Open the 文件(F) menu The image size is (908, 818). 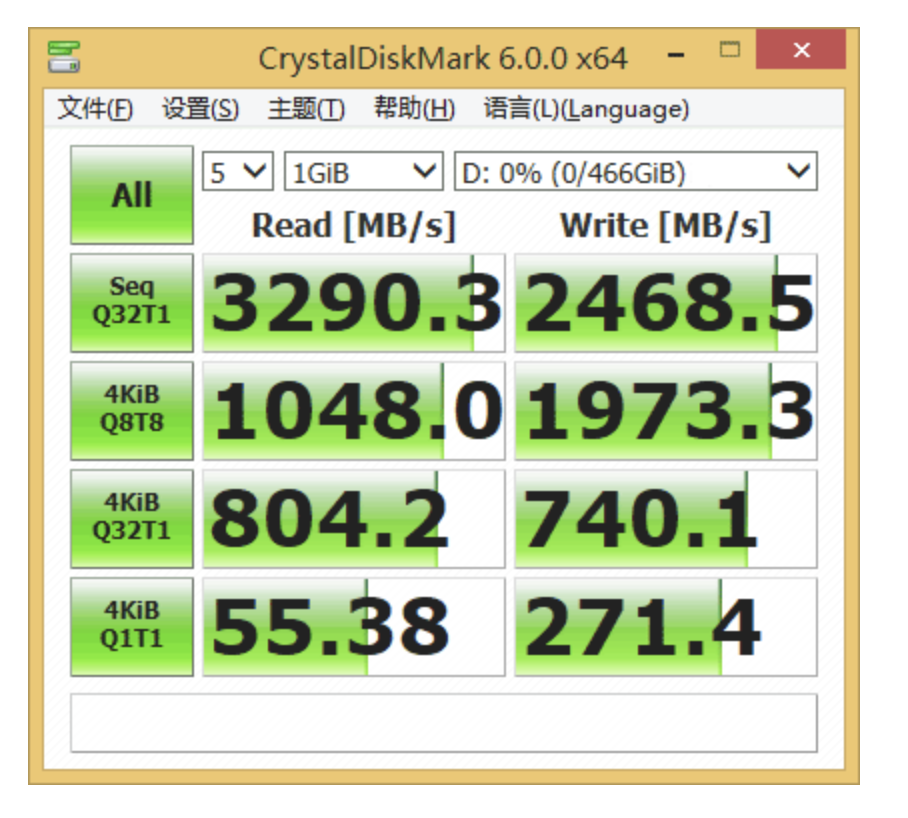pyautogui.click(x=95, y=109)
